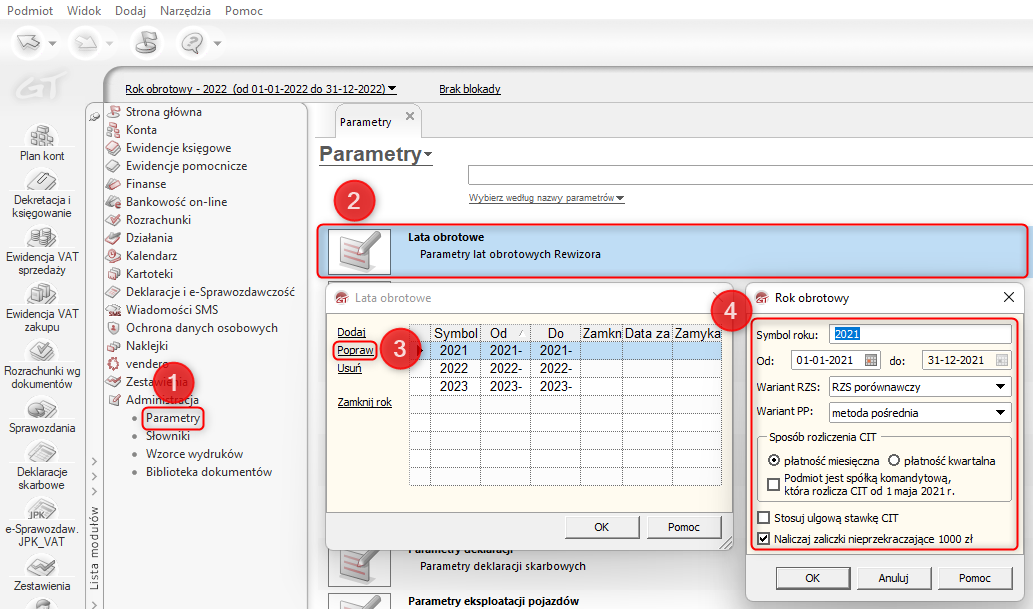Open calendar picker for do date

pos(1002,360)
